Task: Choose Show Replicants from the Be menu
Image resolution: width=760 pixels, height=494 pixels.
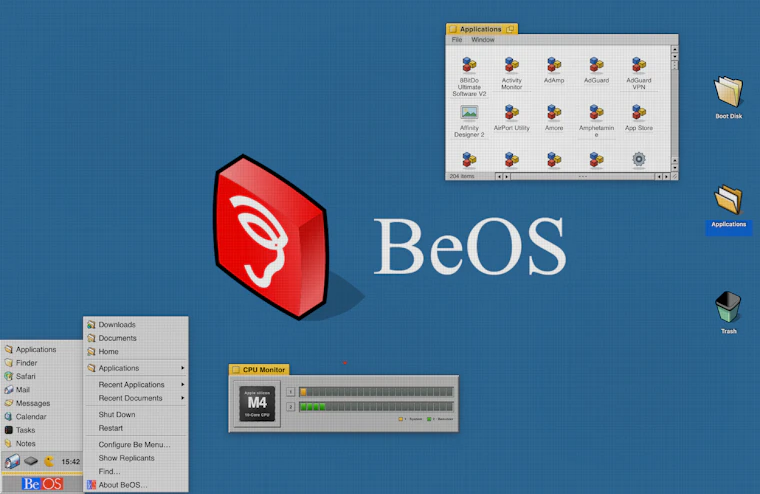Action: point(136,458)
